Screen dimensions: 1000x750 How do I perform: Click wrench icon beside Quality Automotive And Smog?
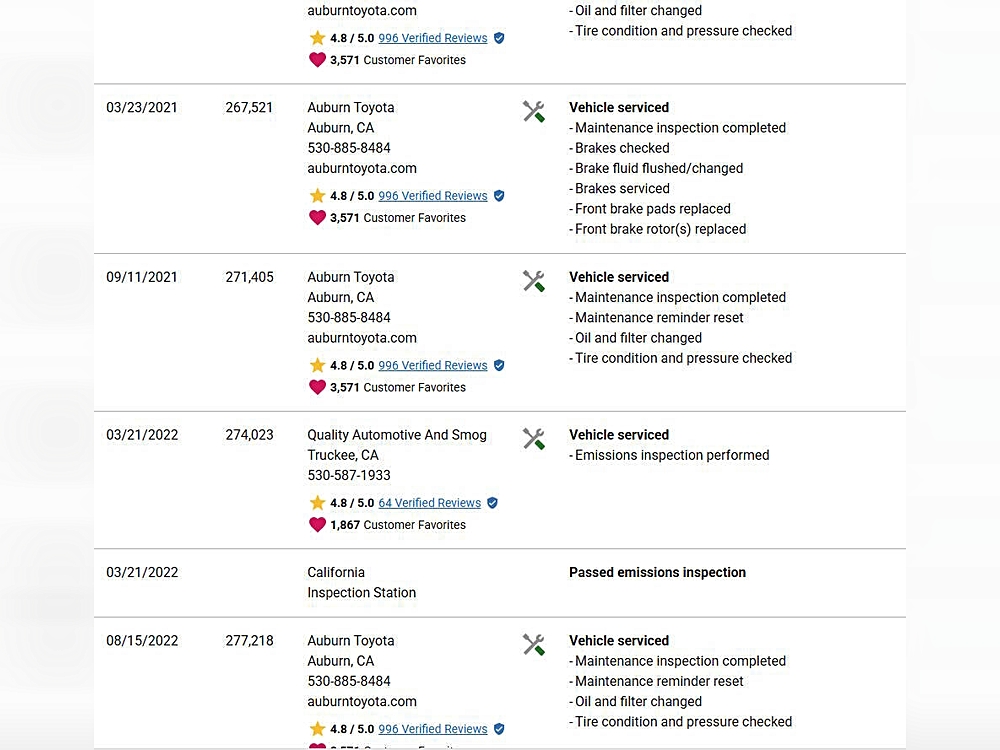coord(534,439)
